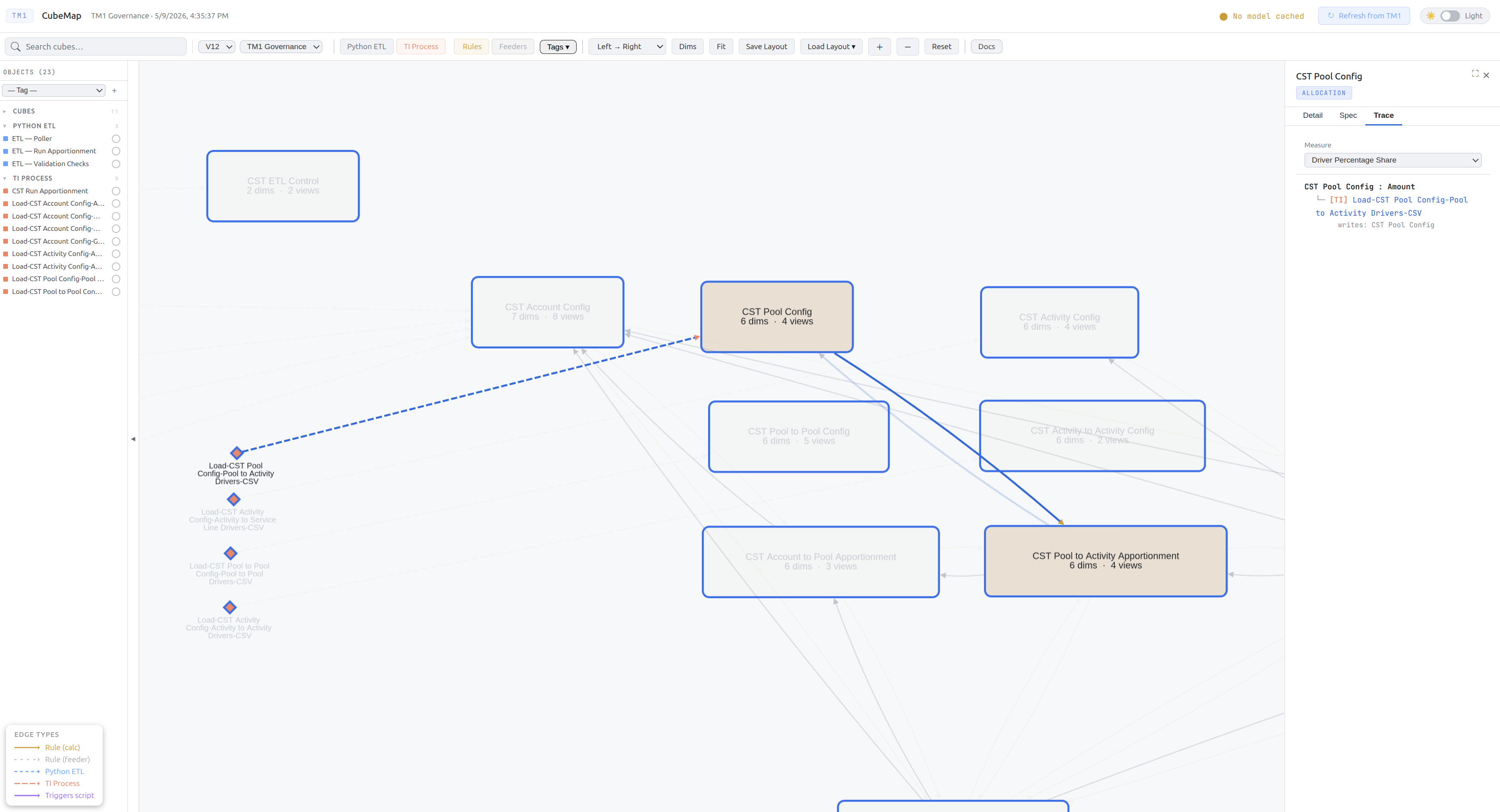Click orange square icon of CST Run Apportionment

[x=6, y=191]
